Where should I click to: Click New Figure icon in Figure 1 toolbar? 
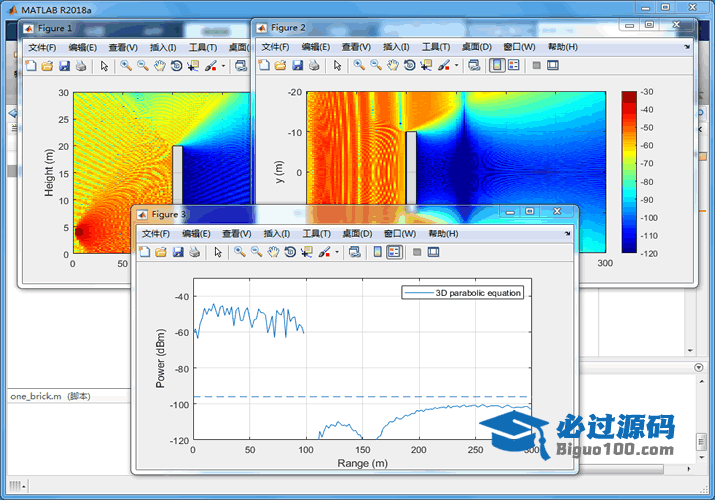31,66
